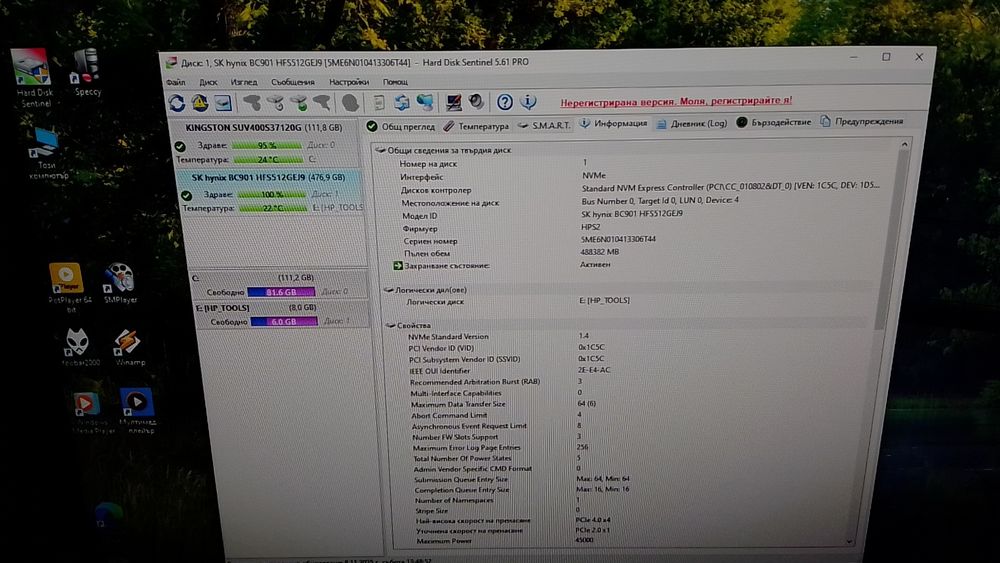Open the Файл menu
The width and height of the screenshot is (1000, 563).
[175, 82]
